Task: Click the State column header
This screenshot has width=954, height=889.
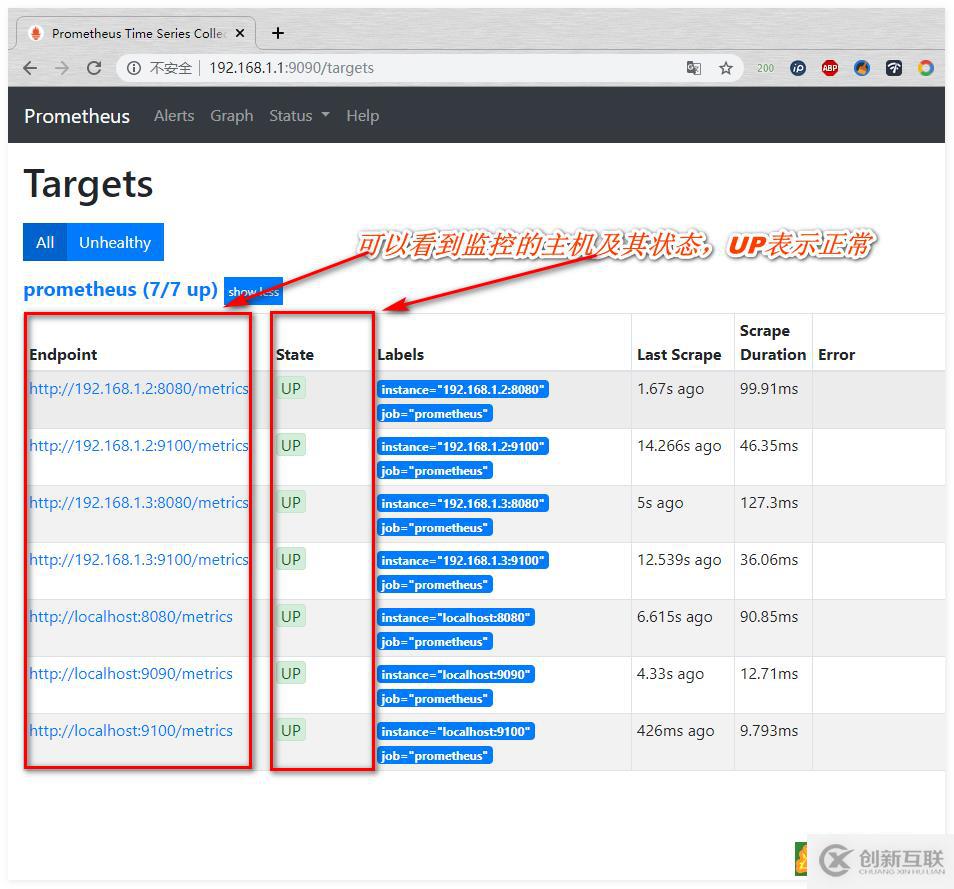Action: [295, 355]
